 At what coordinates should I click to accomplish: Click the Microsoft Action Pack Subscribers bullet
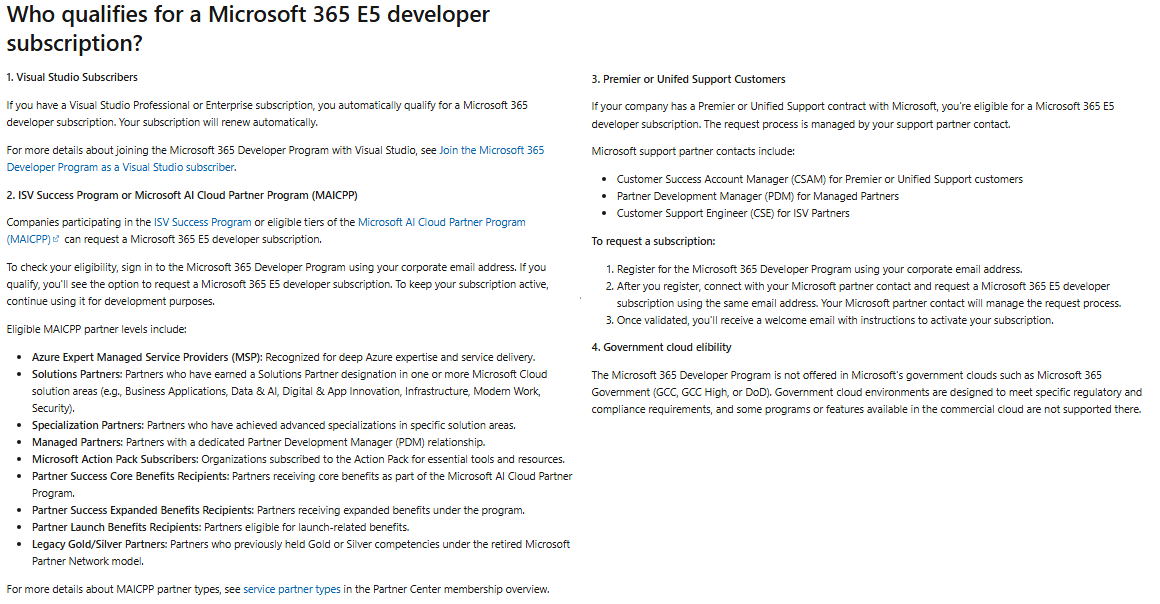[x=298, y=459]
